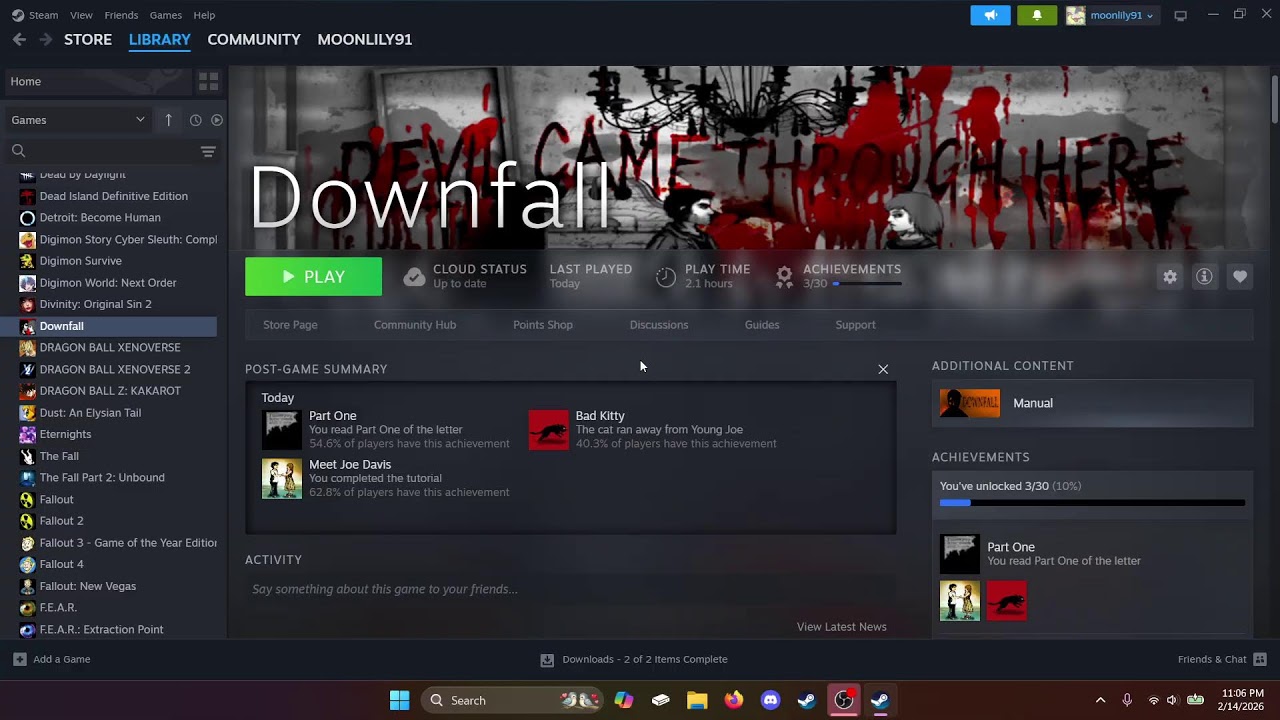The width and height of the screenshot is (1280, 720).
Task: Click the unlocked 3/30 progress bar
Action: click(x=1092, y=502)
